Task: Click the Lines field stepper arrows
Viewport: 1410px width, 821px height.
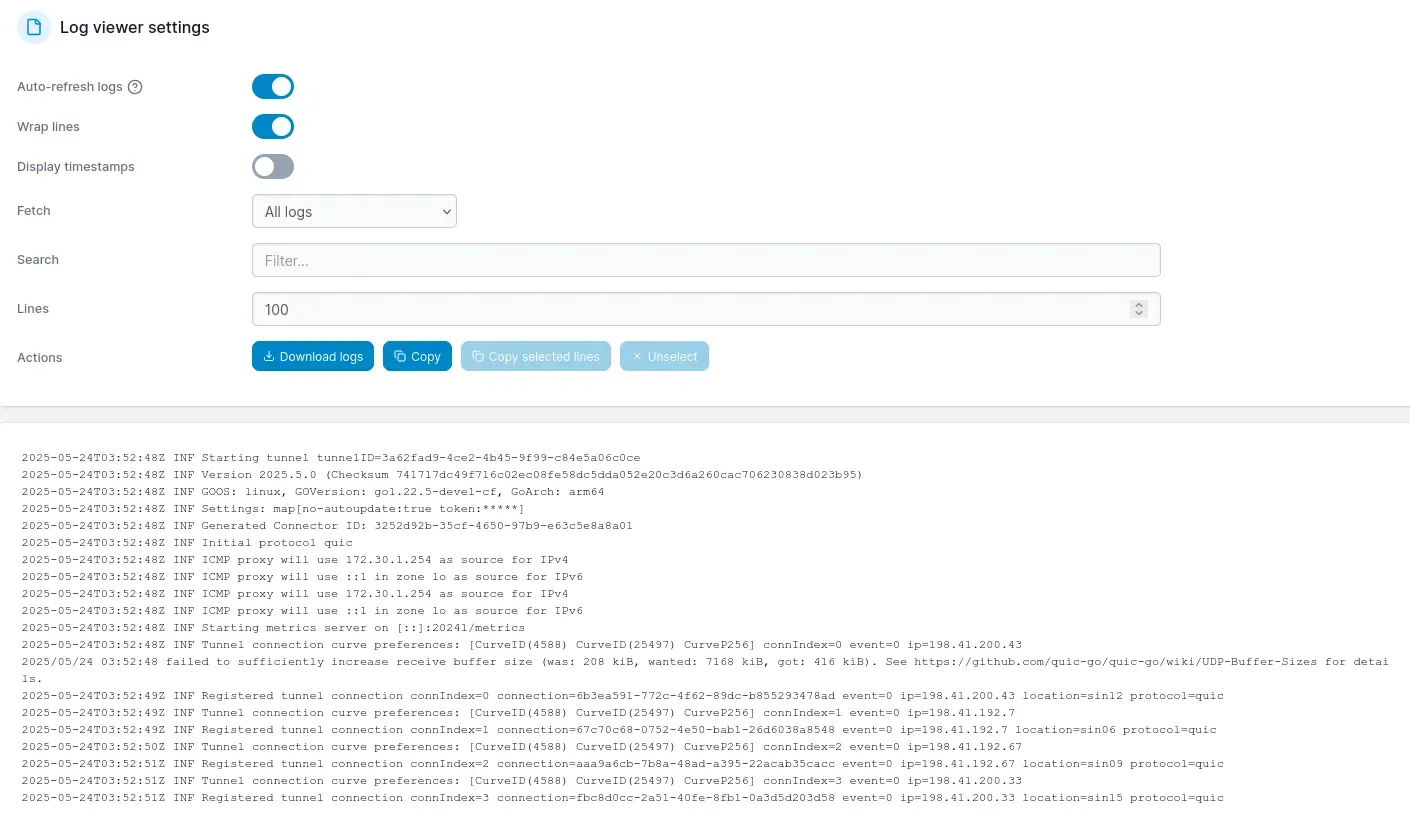Action: (x=1138, y=309)
